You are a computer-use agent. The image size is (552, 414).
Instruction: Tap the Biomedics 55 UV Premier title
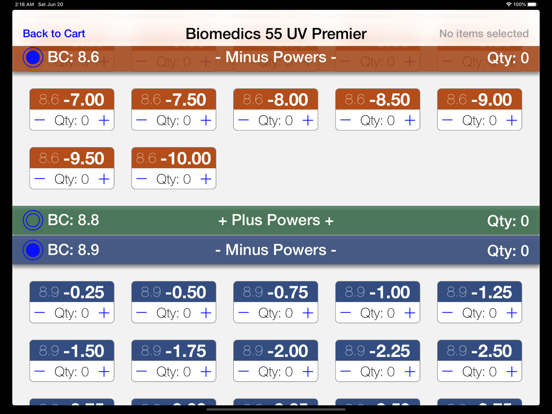(276, 34)
